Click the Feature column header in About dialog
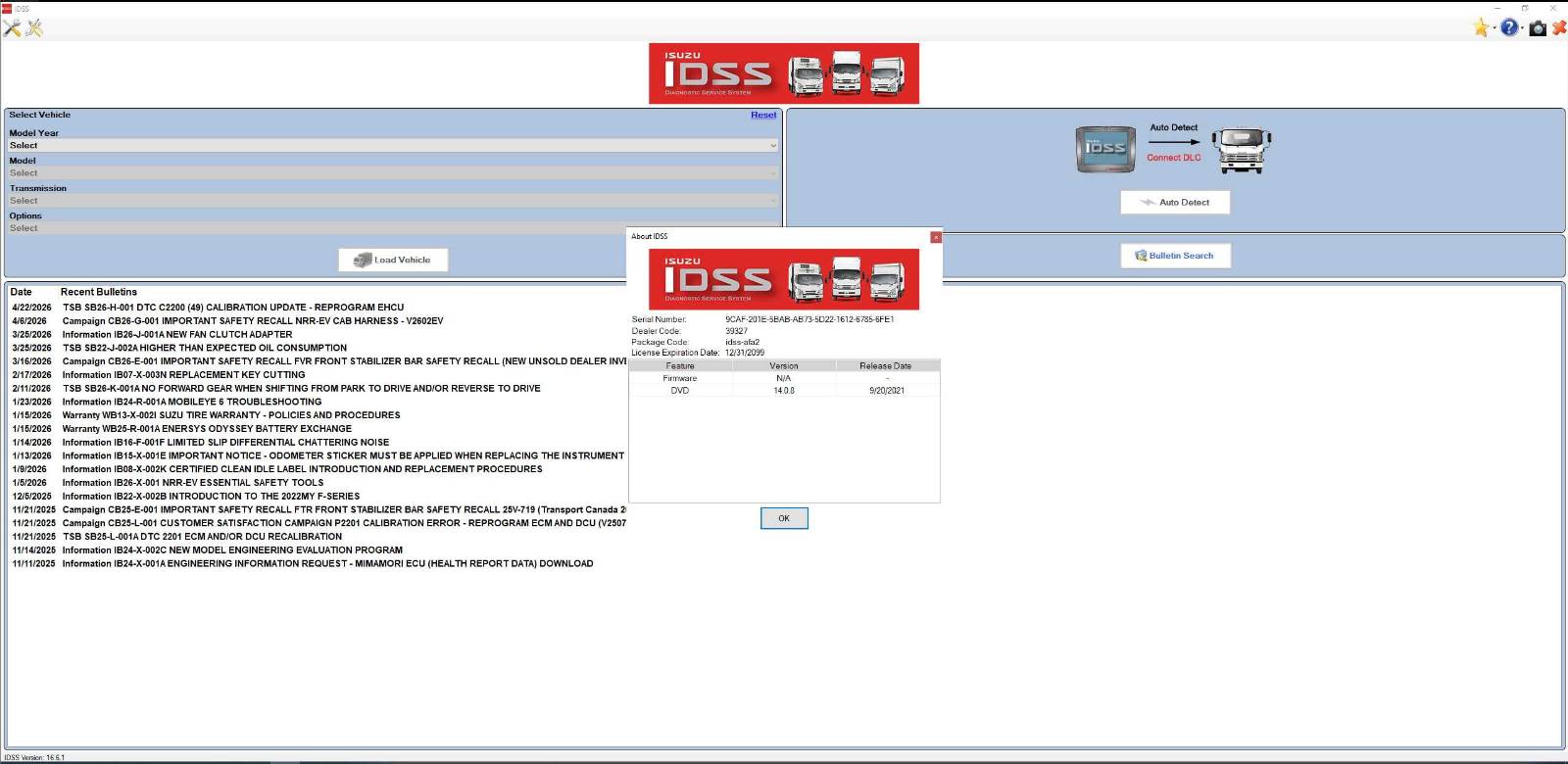The width and height of the screenshot is (1568, 764). click(680, 365)
